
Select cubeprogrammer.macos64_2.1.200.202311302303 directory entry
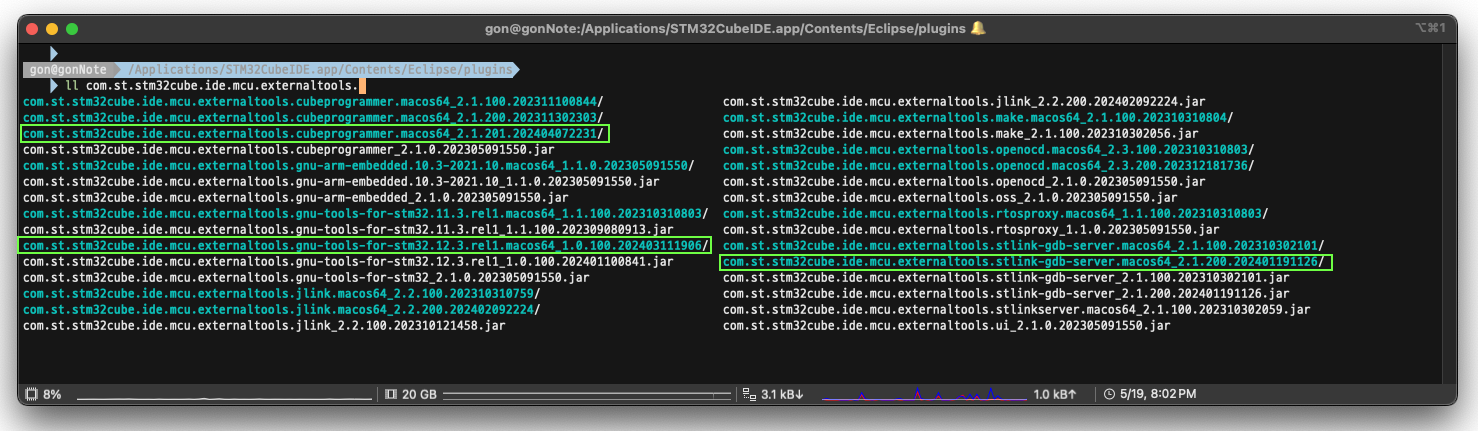coord(313,118)
